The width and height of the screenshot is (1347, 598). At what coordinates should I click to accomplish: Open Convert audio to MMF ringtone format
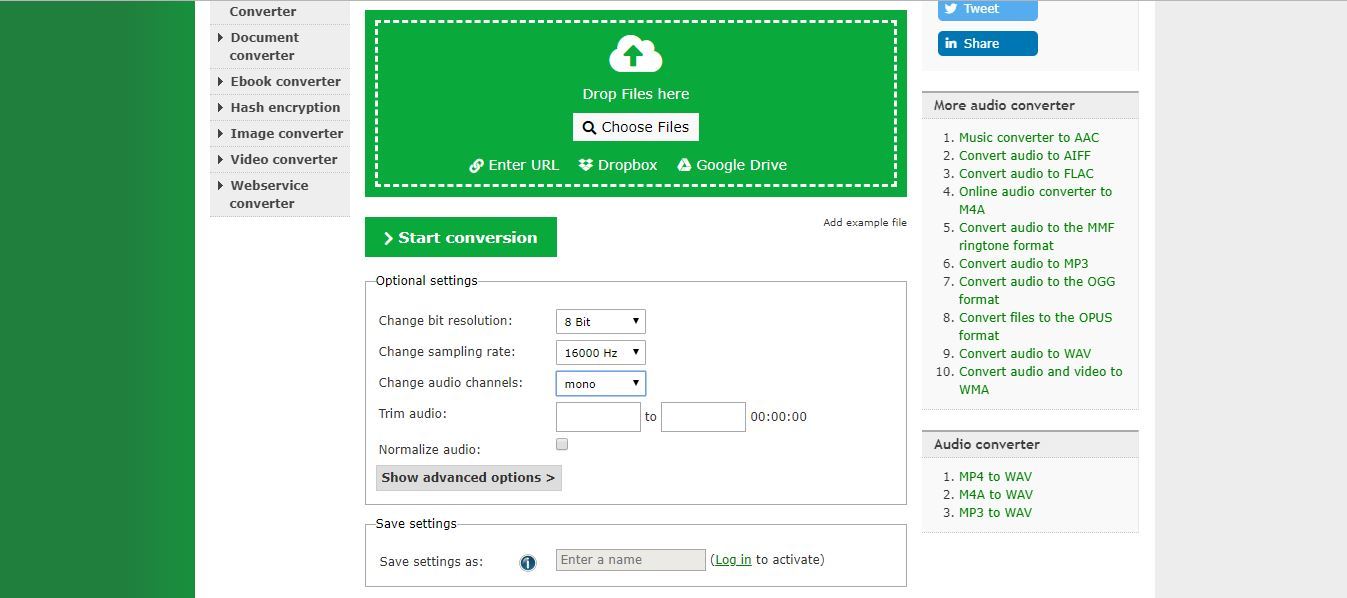[x=1037, y=237]
